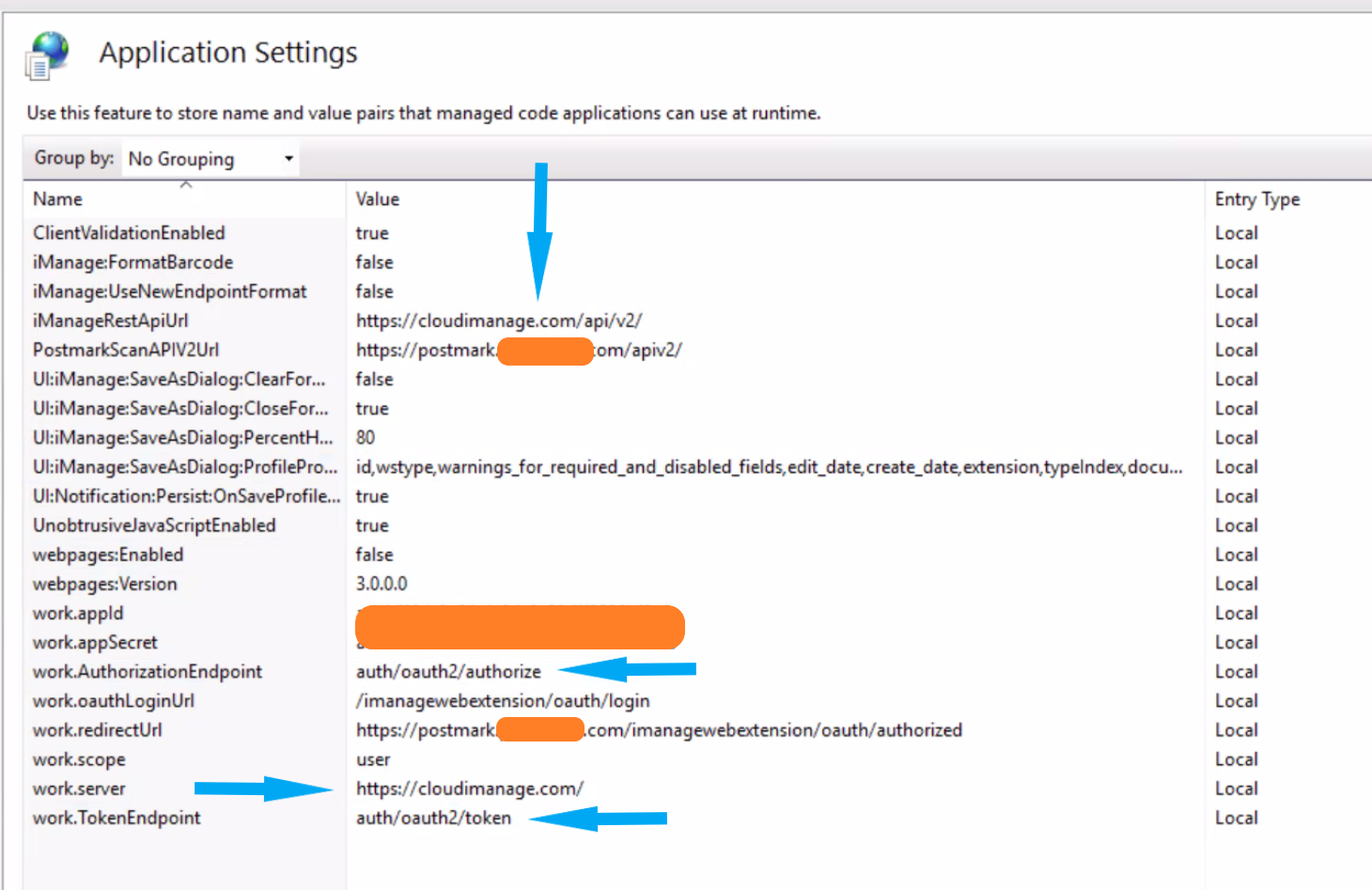The image size is (1372, 890).
Task: Click the Application Settings globe icon
Action: 48,55
